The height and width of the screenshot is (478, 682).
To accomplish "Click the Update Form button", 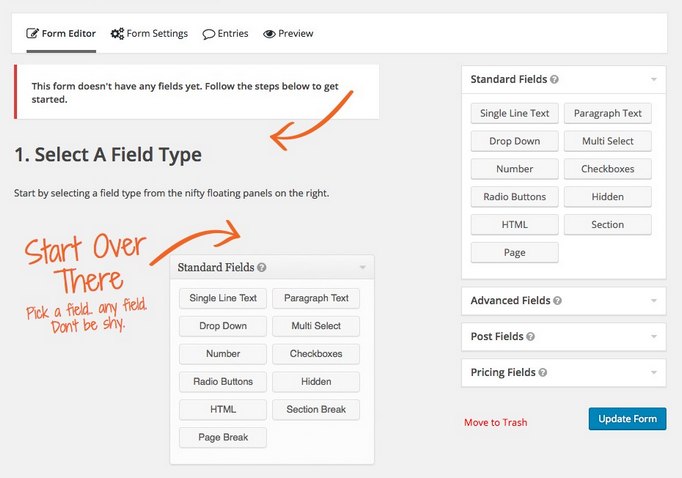I will (x=627, y=419).
